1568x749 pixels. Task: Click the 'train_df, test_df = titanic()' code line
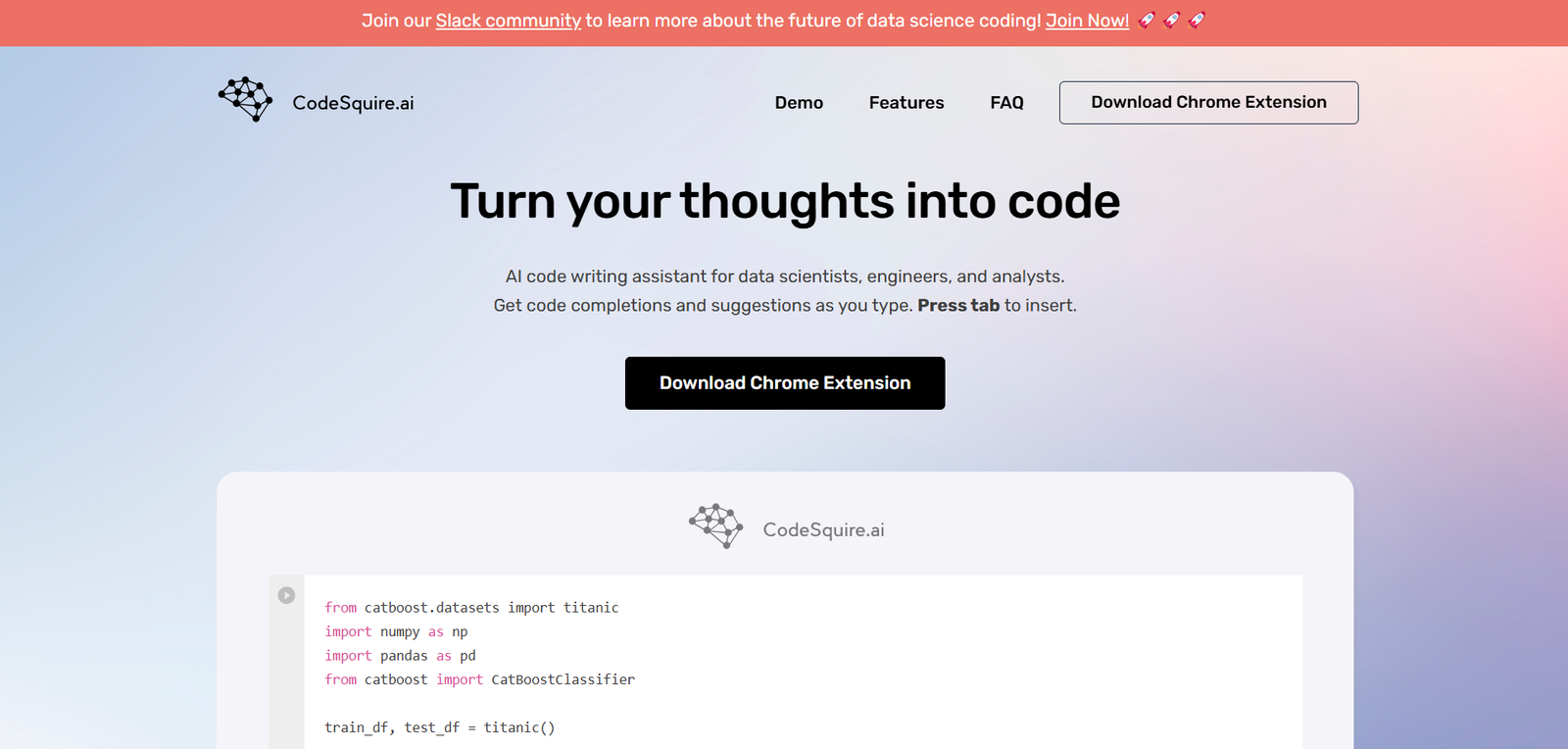pyautogui.click(x=439, y=727)
